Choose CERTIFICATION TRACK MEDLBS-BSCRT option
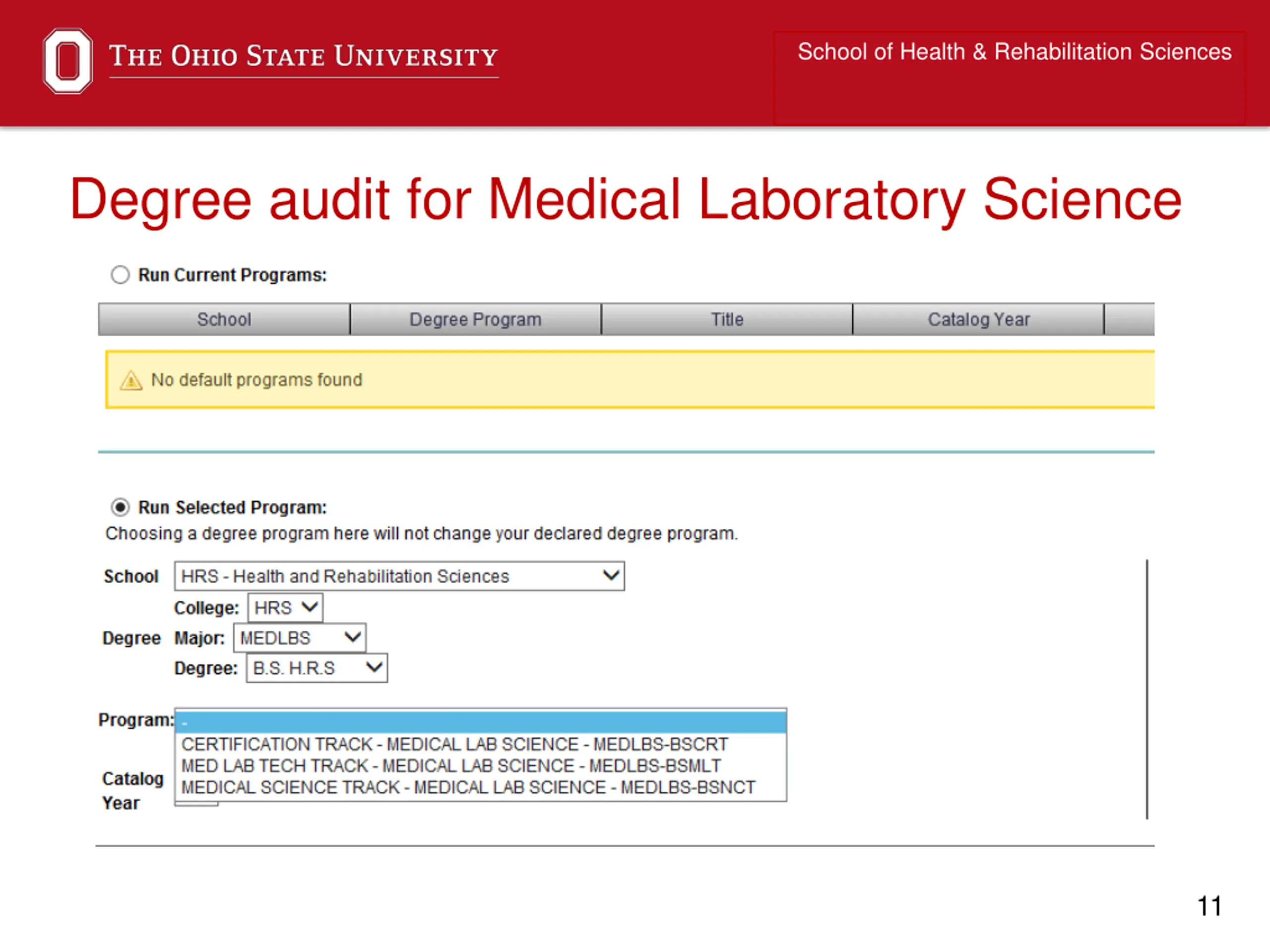The width and height of the screenshot is (1270, 952). coord(481,744)
